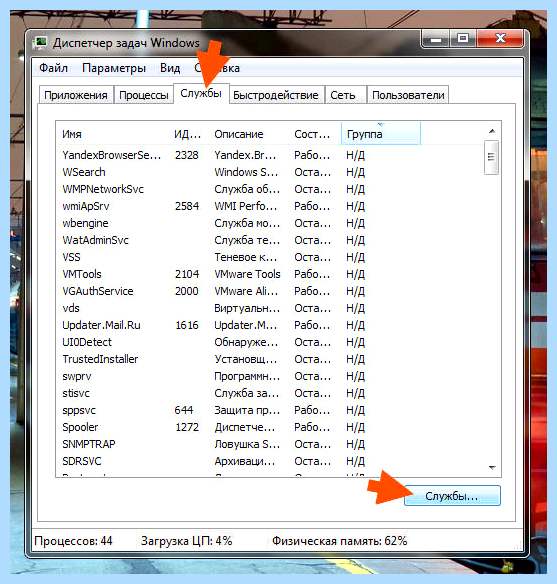The width and height of the screenshot is (557, 584).
Task: Click PID 2104 cell
Action: [x=187, y=274]
